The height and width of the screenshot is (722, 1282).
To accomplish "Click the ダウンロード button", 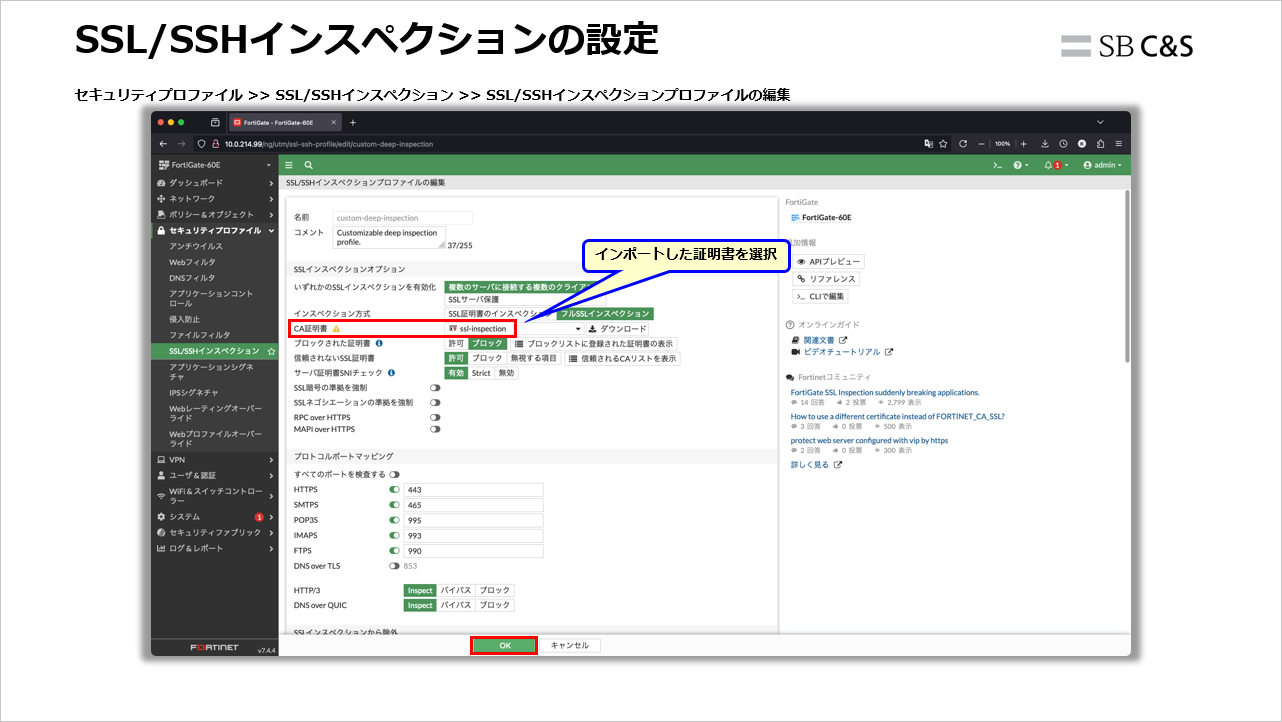I will (617, 329).
